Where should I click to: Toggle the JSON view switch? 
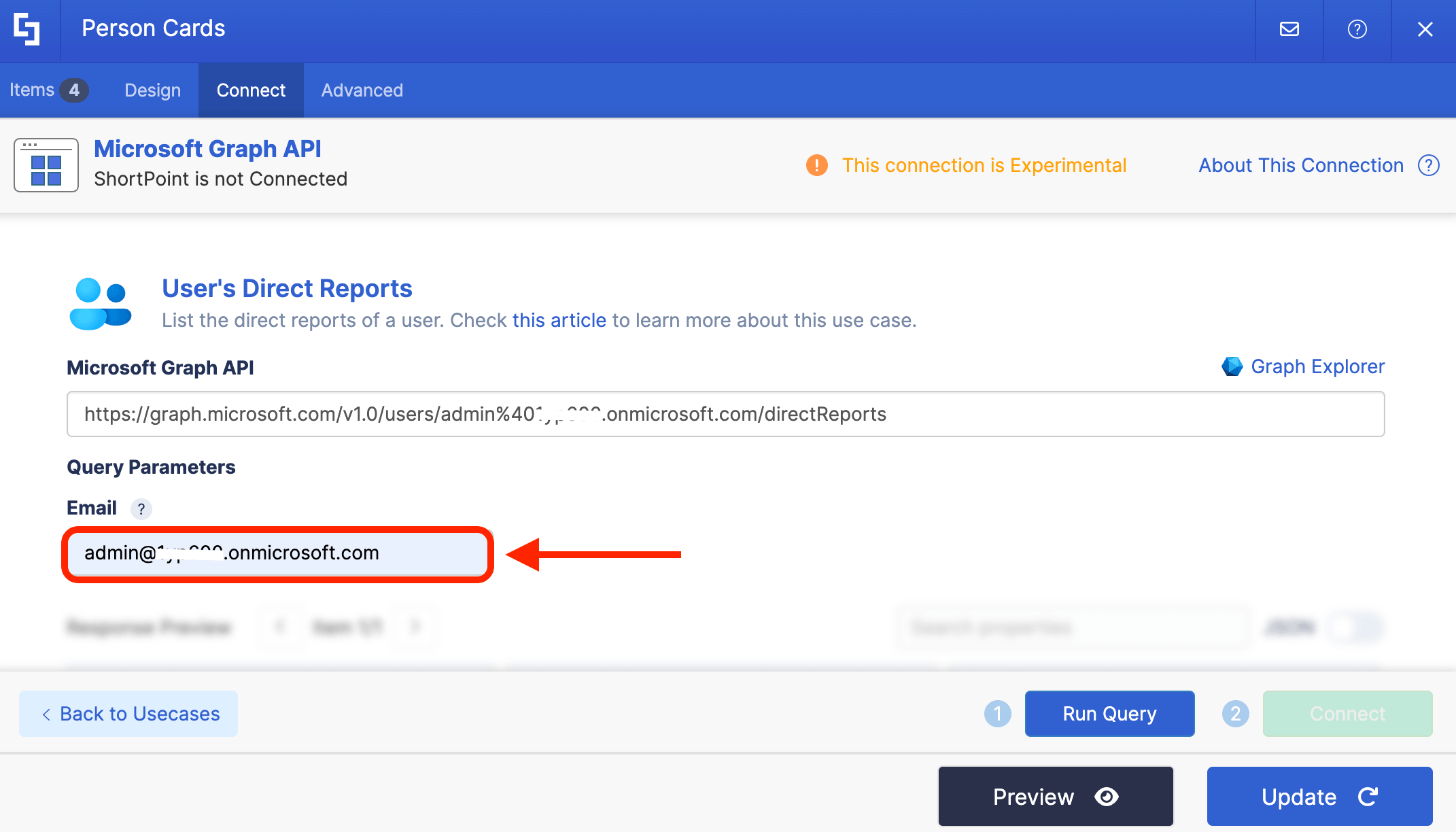point(1355,627)
